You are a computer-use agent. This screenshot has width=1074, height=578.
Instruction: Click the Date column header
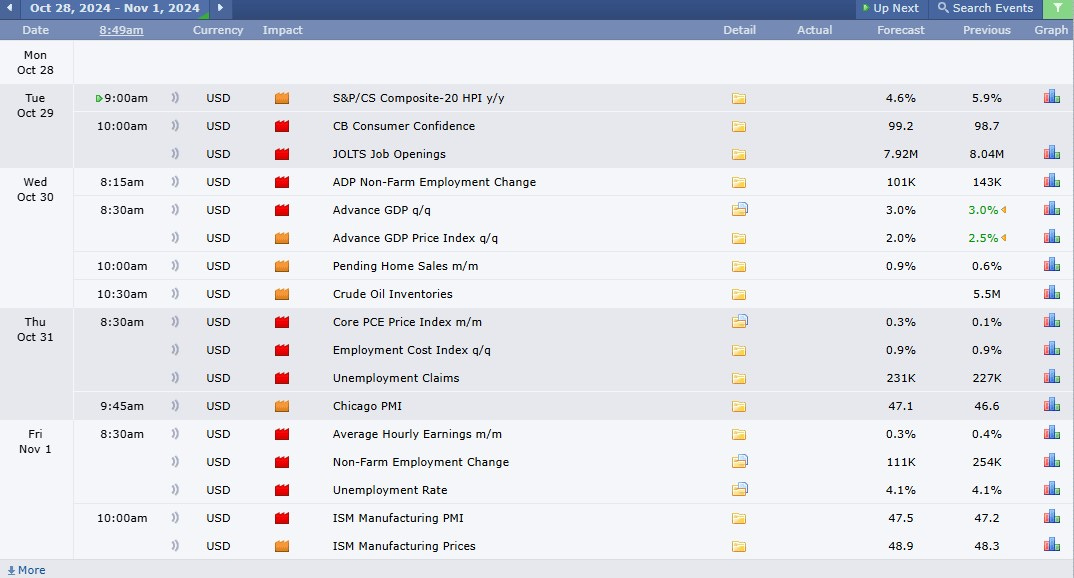pos(36,30)
